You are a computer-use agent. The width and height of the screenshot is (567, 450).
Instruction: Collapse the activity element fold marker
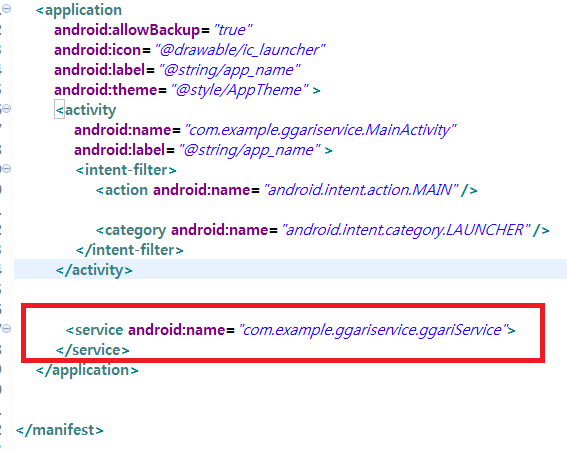click(x=7, y=108)
